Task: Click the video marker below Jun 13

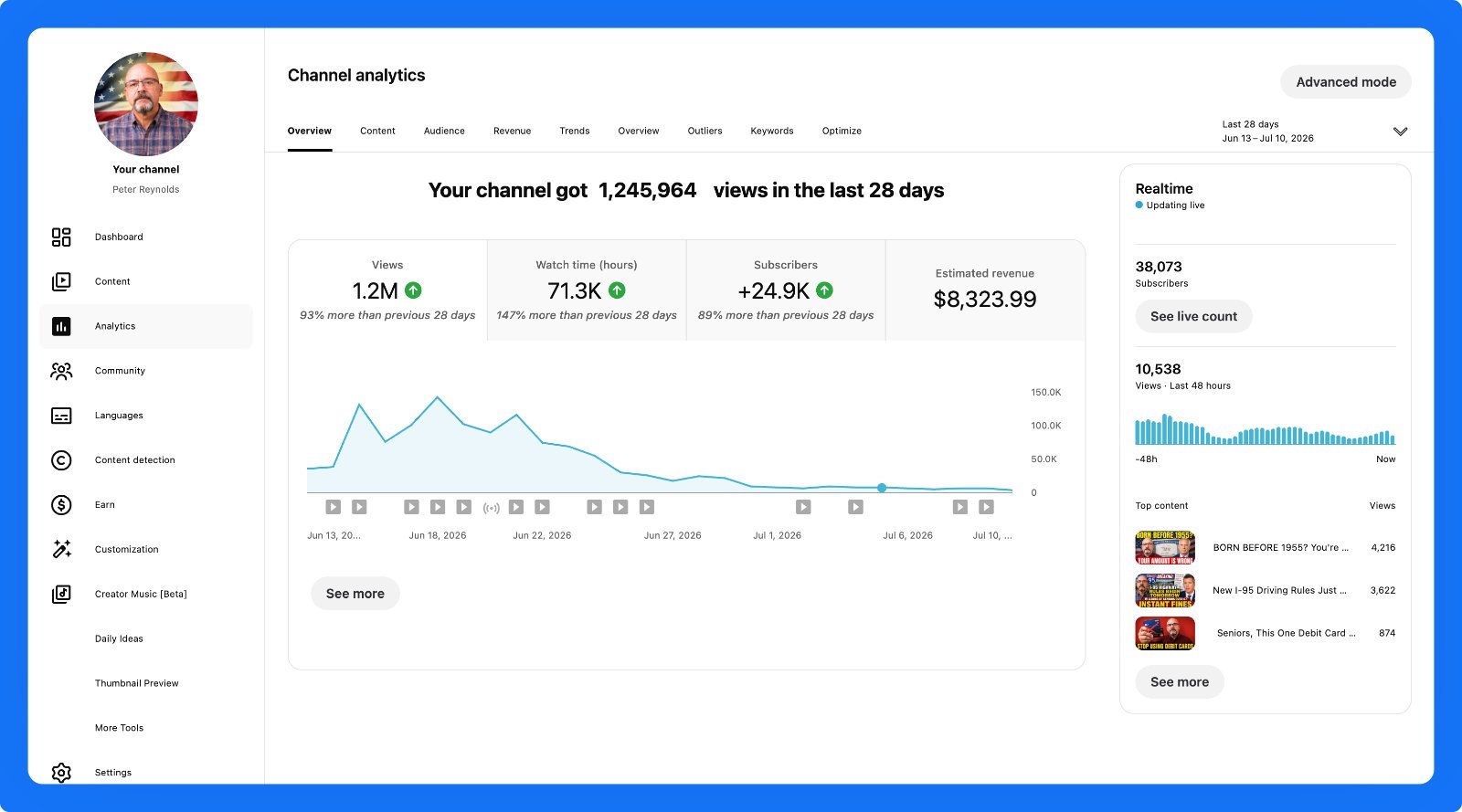Action: tap(334, 507)
